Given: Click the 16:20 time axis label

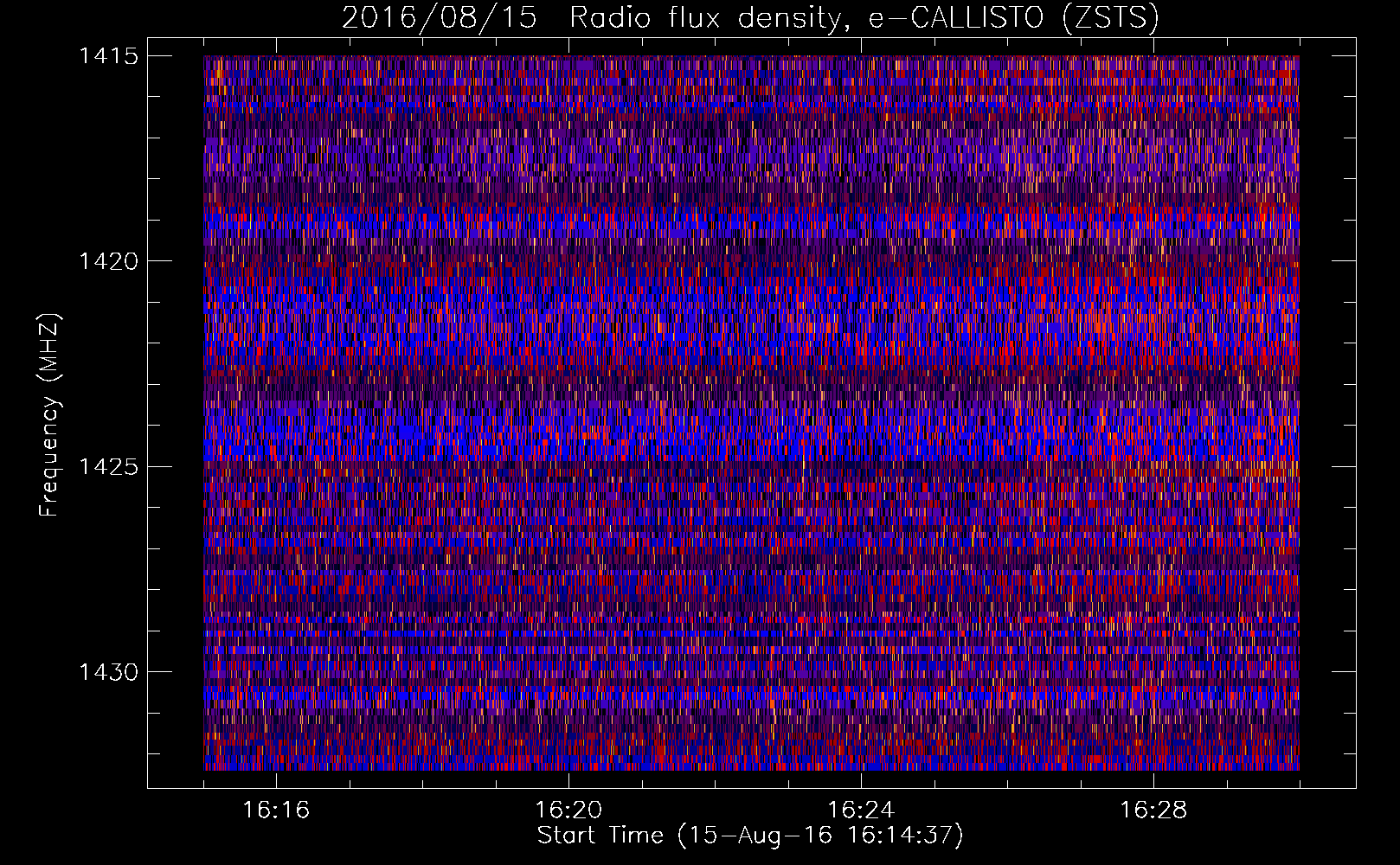Looking at the screenshot, I should [568, 811].
